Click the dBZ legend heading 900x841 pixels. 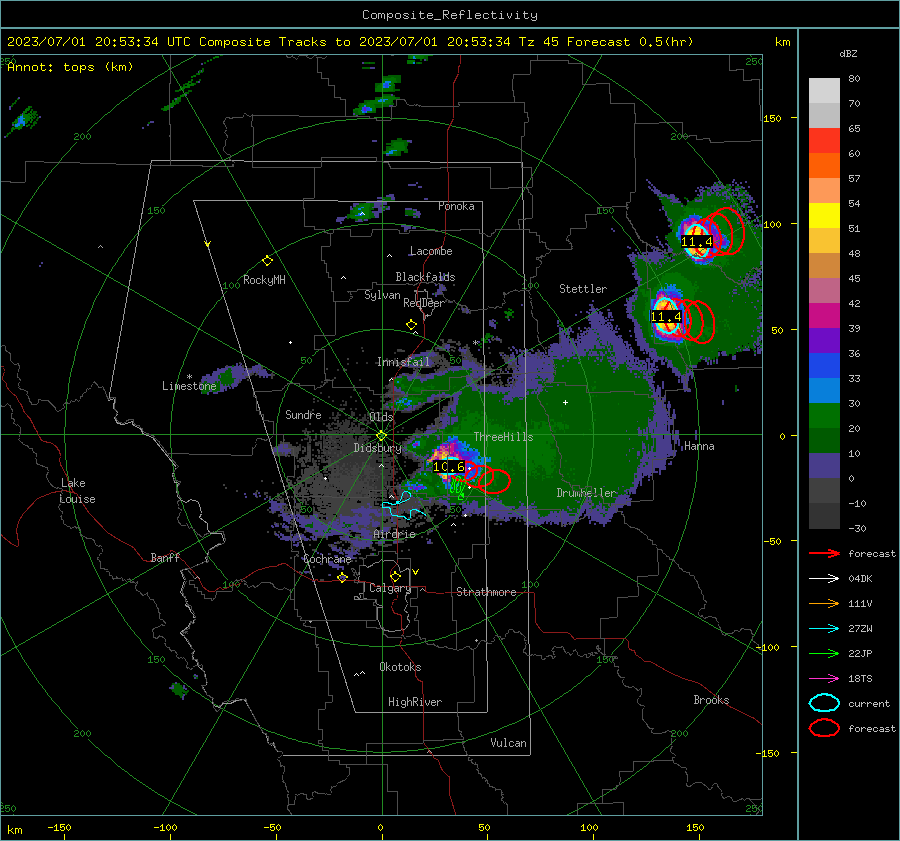(x=848, y=54)
